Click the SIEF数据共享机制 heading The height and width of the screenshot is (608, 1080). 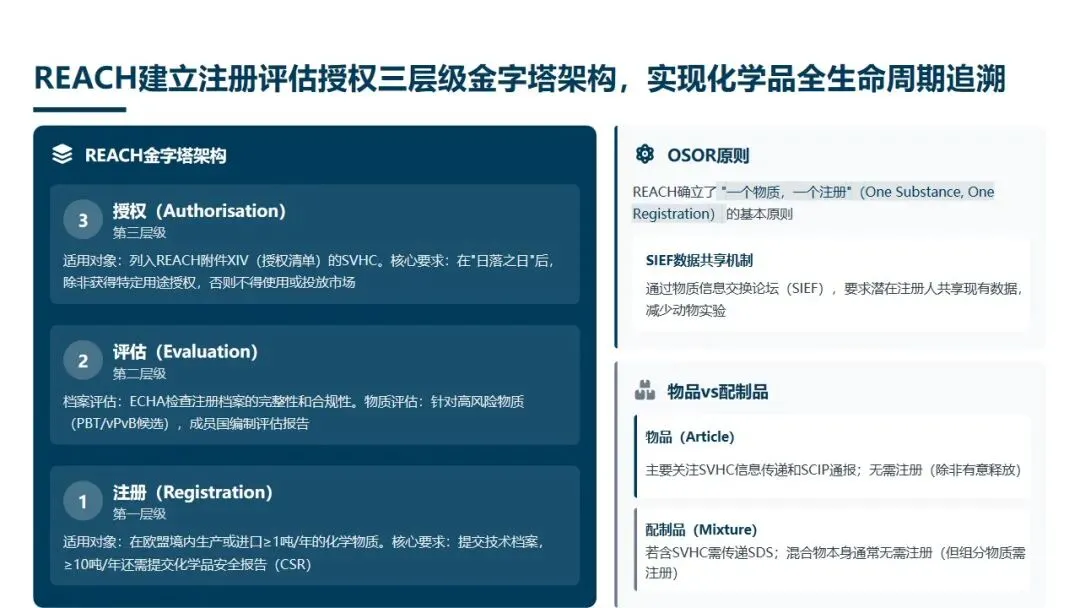(x=699, y=260)
